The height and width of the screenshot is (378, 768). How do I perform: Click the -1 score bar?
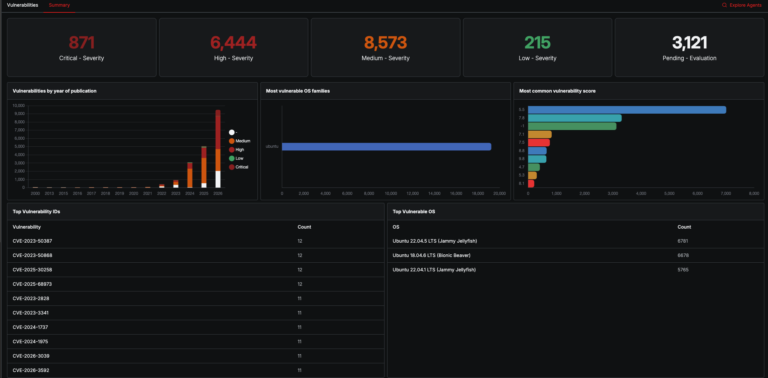coord(572,126)
